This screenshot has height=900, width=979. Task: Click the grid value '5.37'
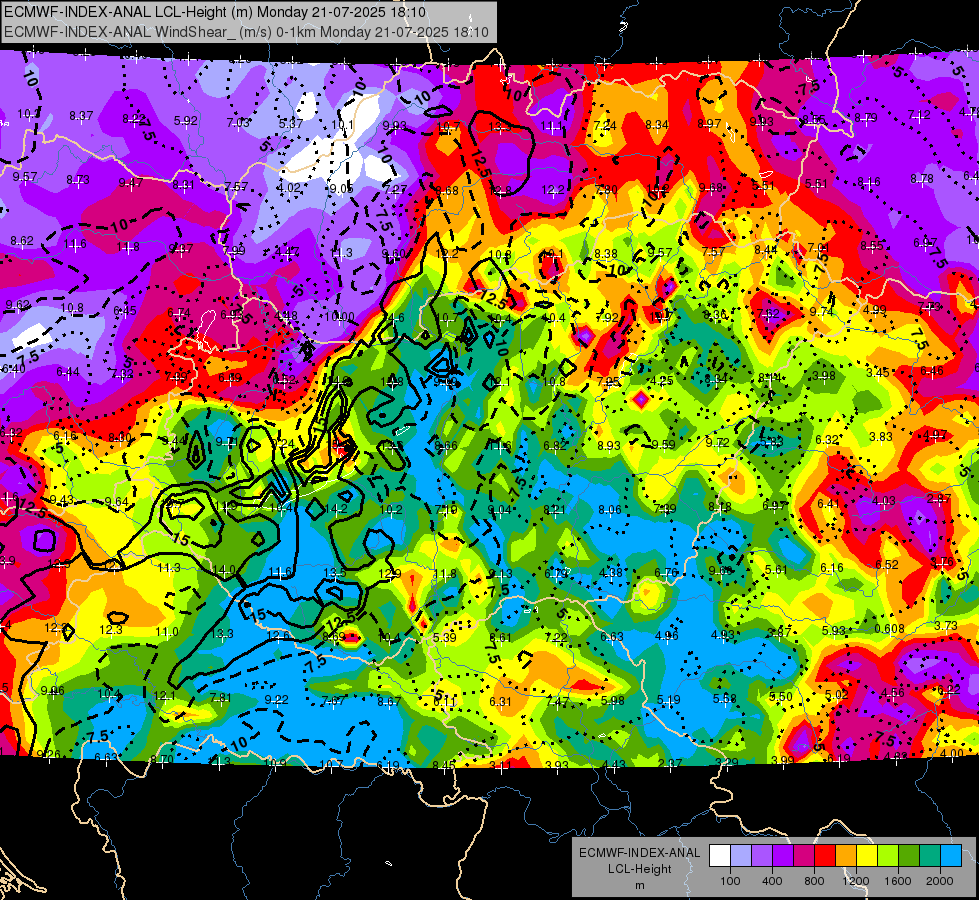pos(291,124)
